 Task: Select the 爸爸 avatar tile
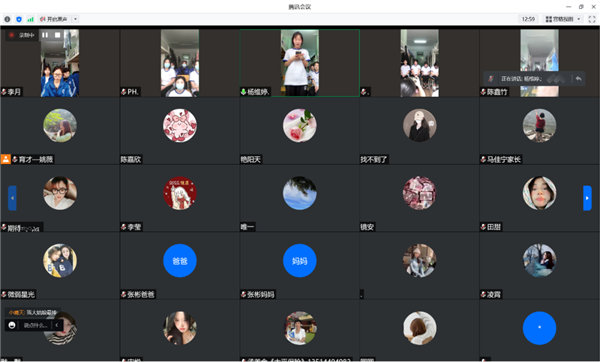point(179,261)
